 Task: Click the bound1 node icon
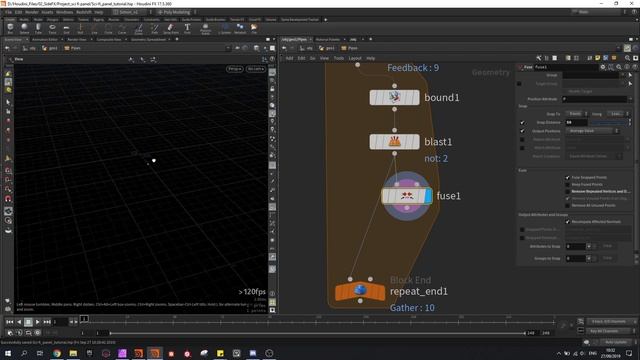(394, 97)
